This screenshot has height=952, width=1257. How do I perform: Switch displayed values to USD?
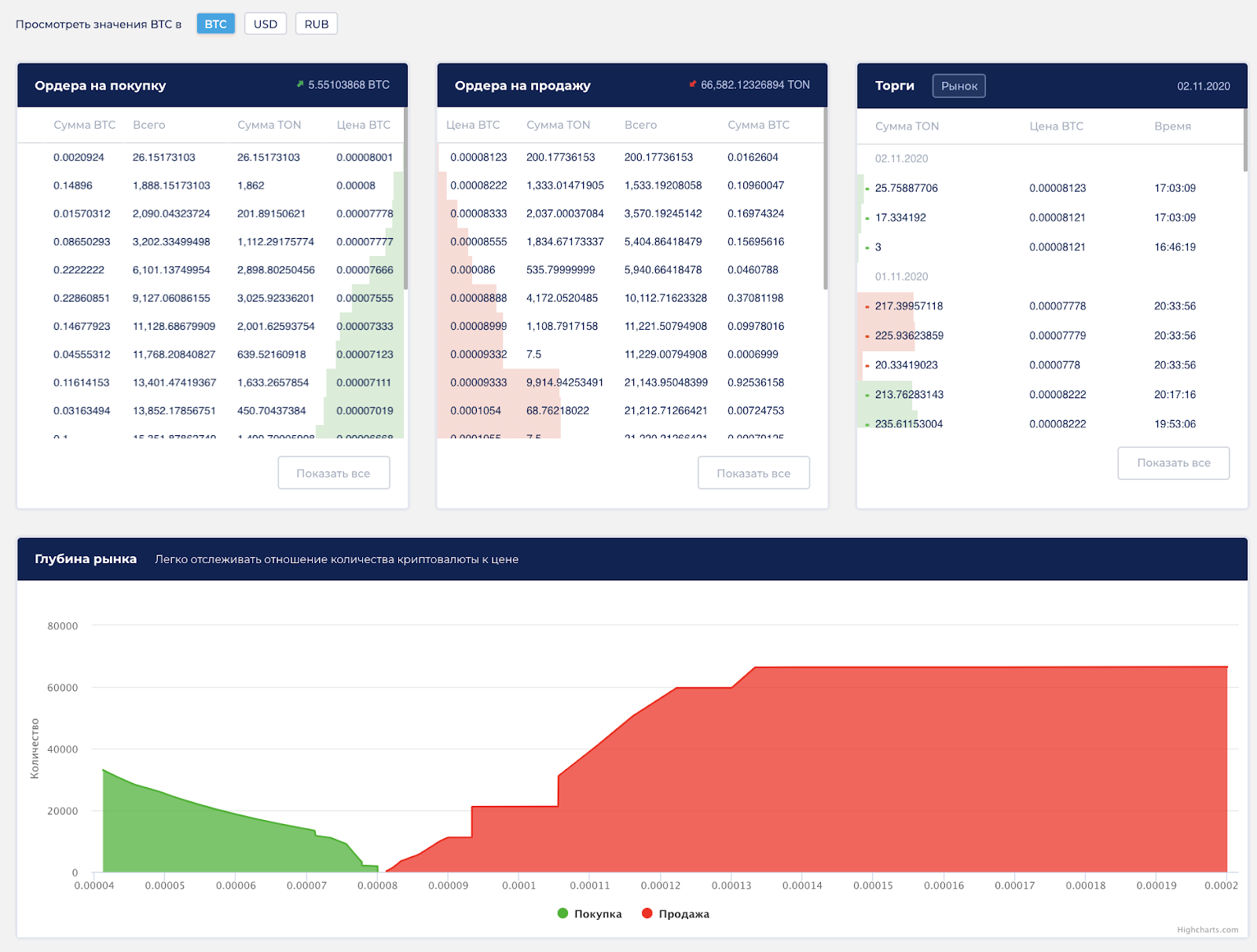coord(266,24)
